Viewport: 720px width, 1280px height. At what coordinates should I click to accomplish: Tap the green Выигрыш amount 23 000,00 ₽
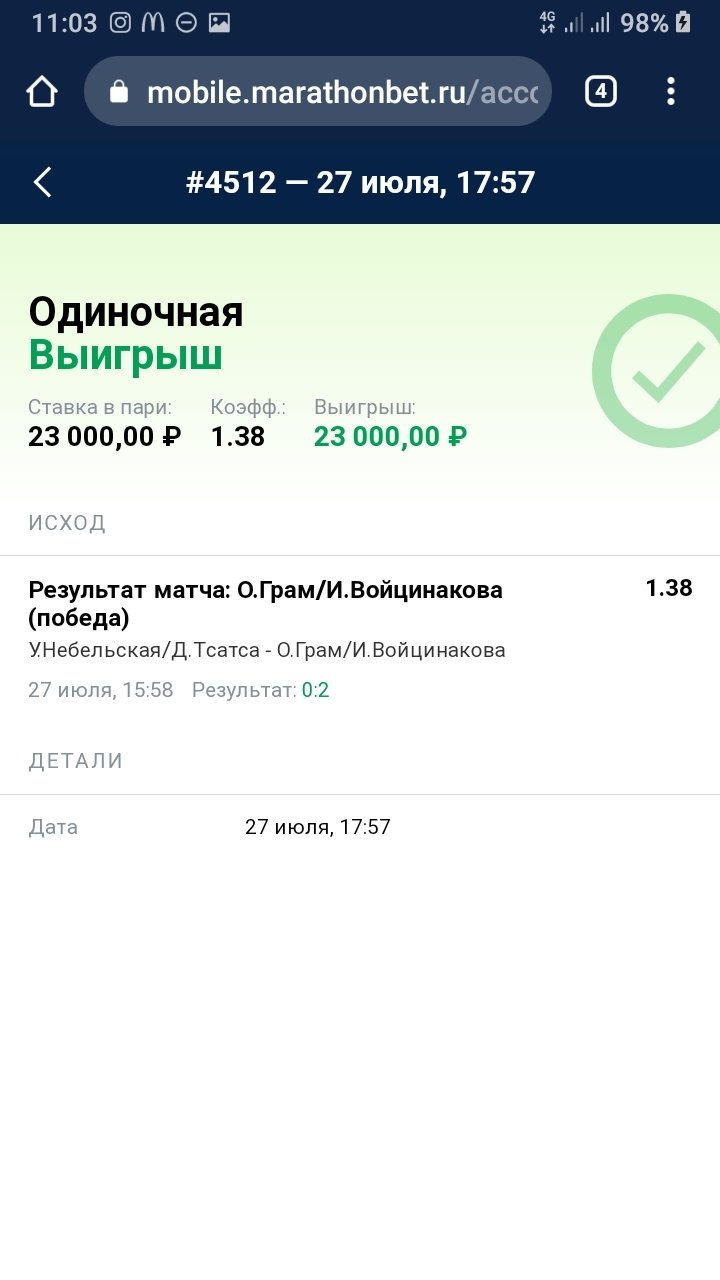(x=390, y=437)
